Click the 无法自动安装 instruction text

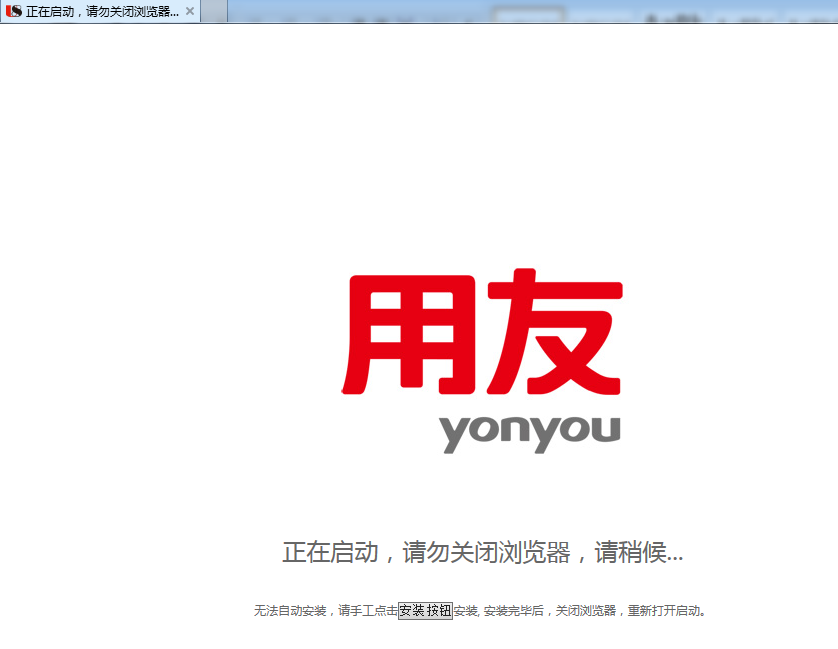tap(290, 612)
